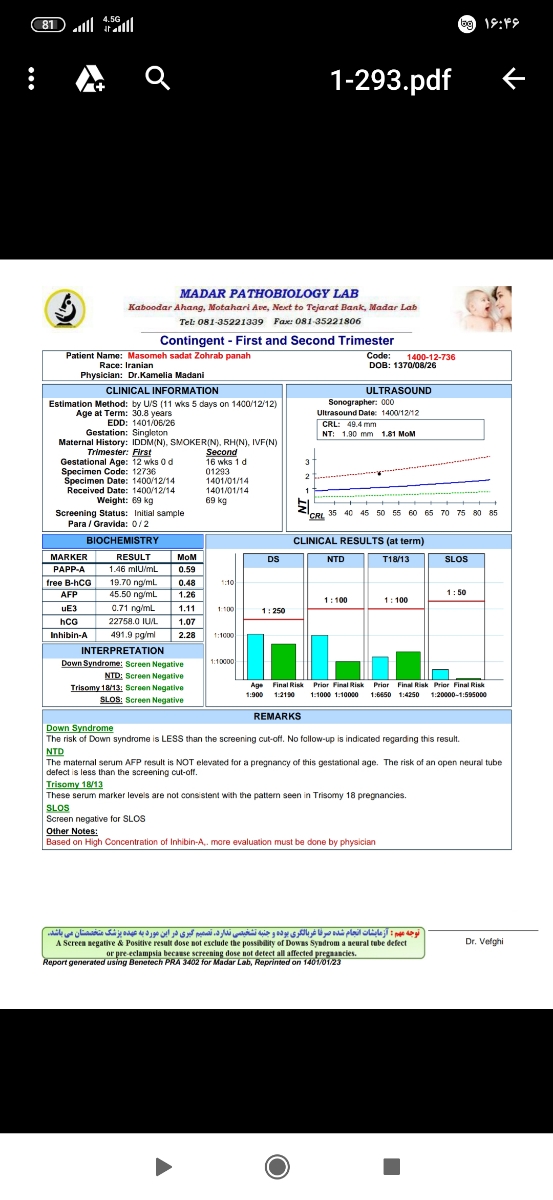The width and height of the screenshot is (553, 1200).
Task: Tap the back arrow beside 1-293.pdf
Action: [513, 78]
